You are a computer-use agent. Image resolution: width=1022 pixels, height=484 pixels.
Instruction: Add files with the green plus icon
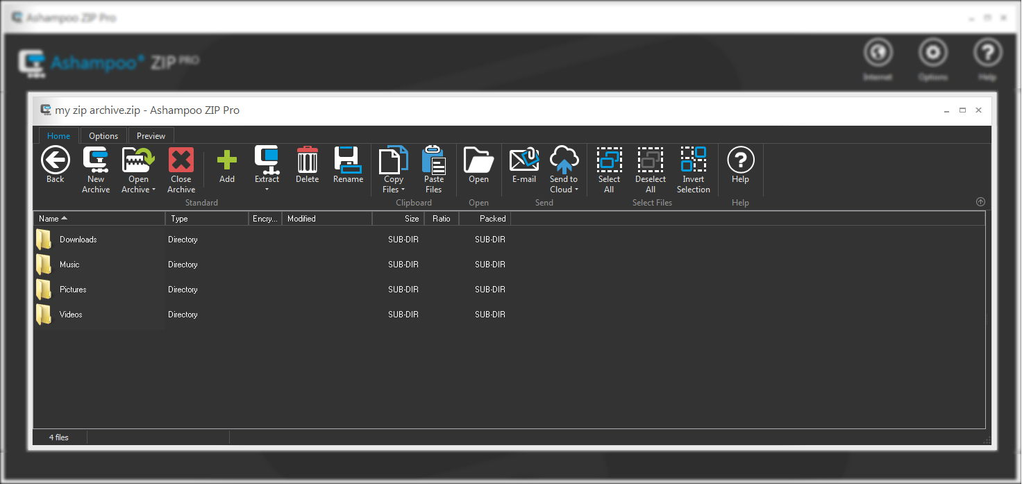(x=227, y=160)
